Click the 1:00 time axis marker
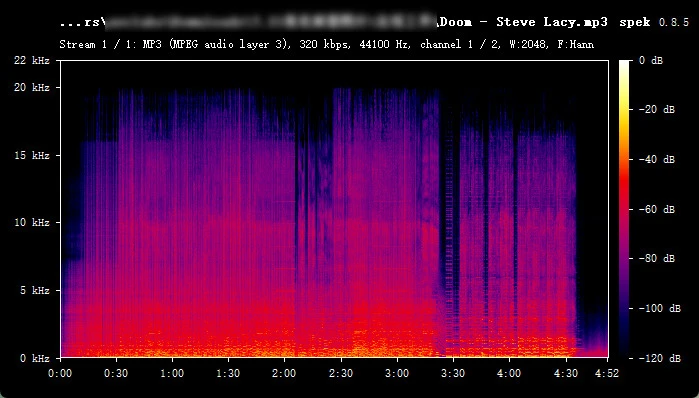699x398 pixels. click(172, 373)
